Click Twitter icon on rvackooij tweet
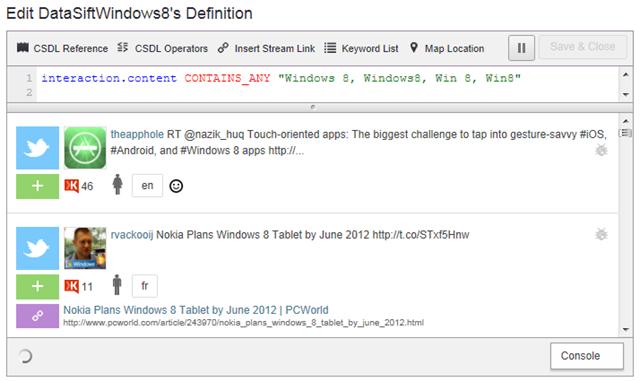This screenshot has height=382, width=640. [38, 248]
